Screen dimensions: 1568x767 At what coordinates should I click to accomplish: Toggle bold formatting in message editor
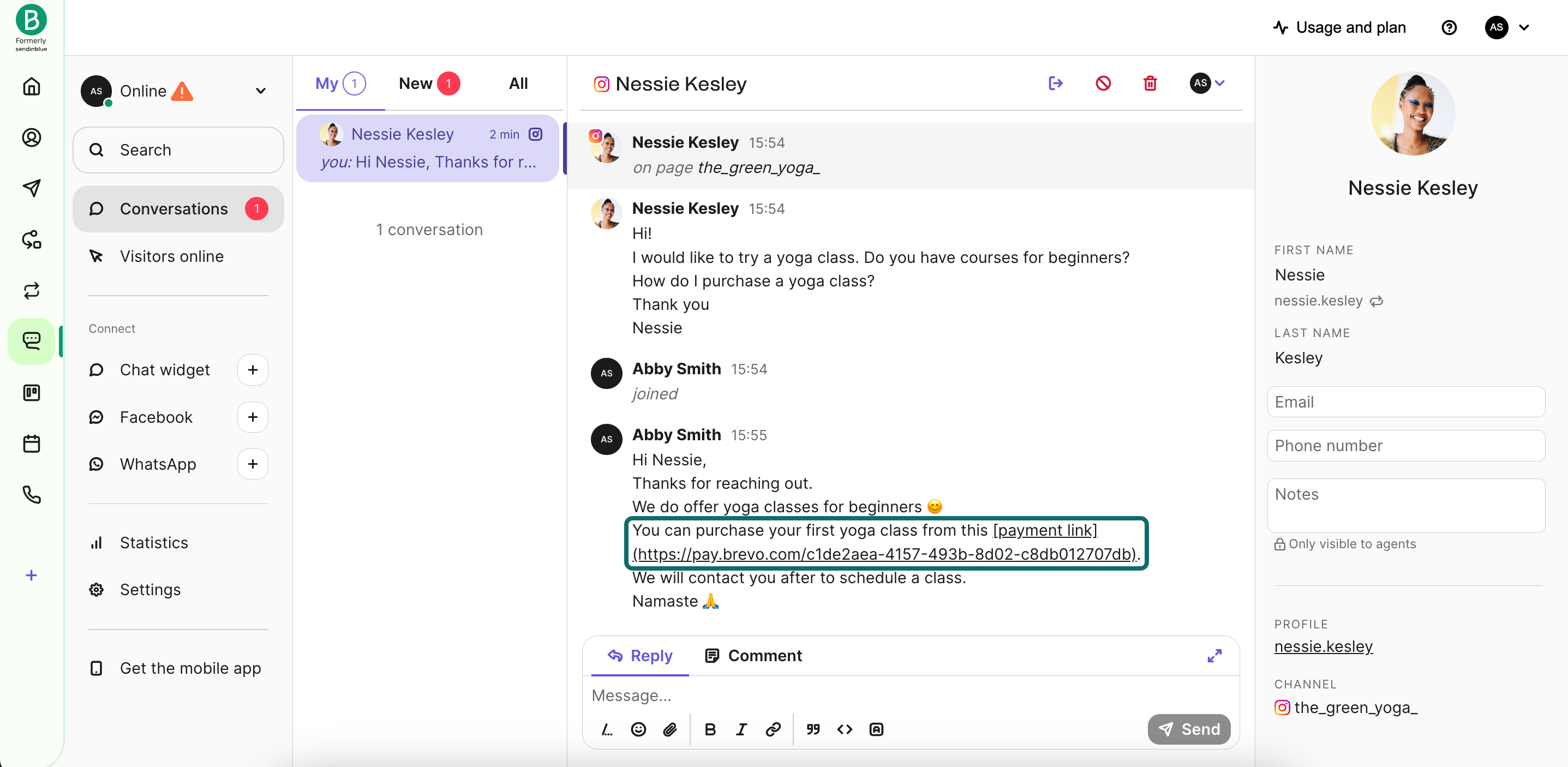(x=710, y=729)
